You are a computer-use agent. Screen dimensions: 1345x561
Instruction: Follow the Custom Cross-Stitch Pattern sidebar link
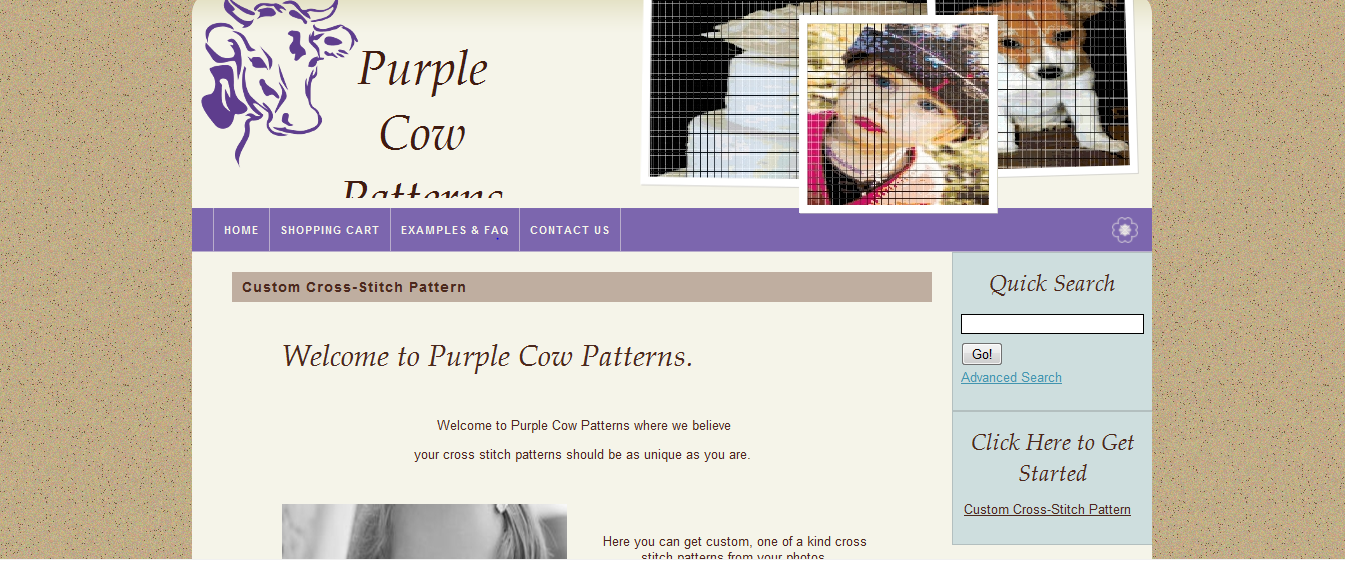[x=1047, y=509]
